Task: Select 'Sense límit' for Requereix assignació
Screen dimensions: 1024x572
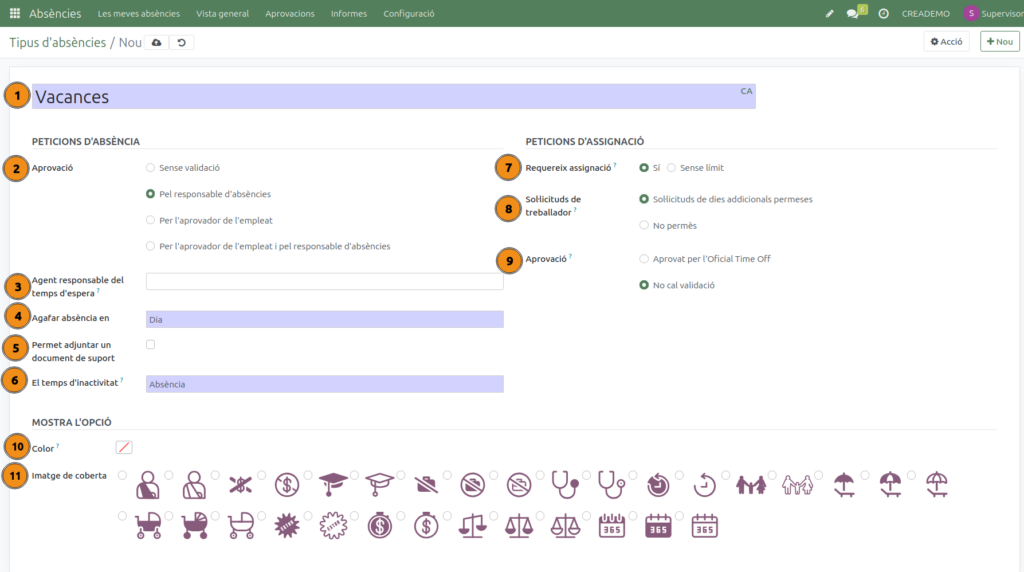Action: point(671,168)
